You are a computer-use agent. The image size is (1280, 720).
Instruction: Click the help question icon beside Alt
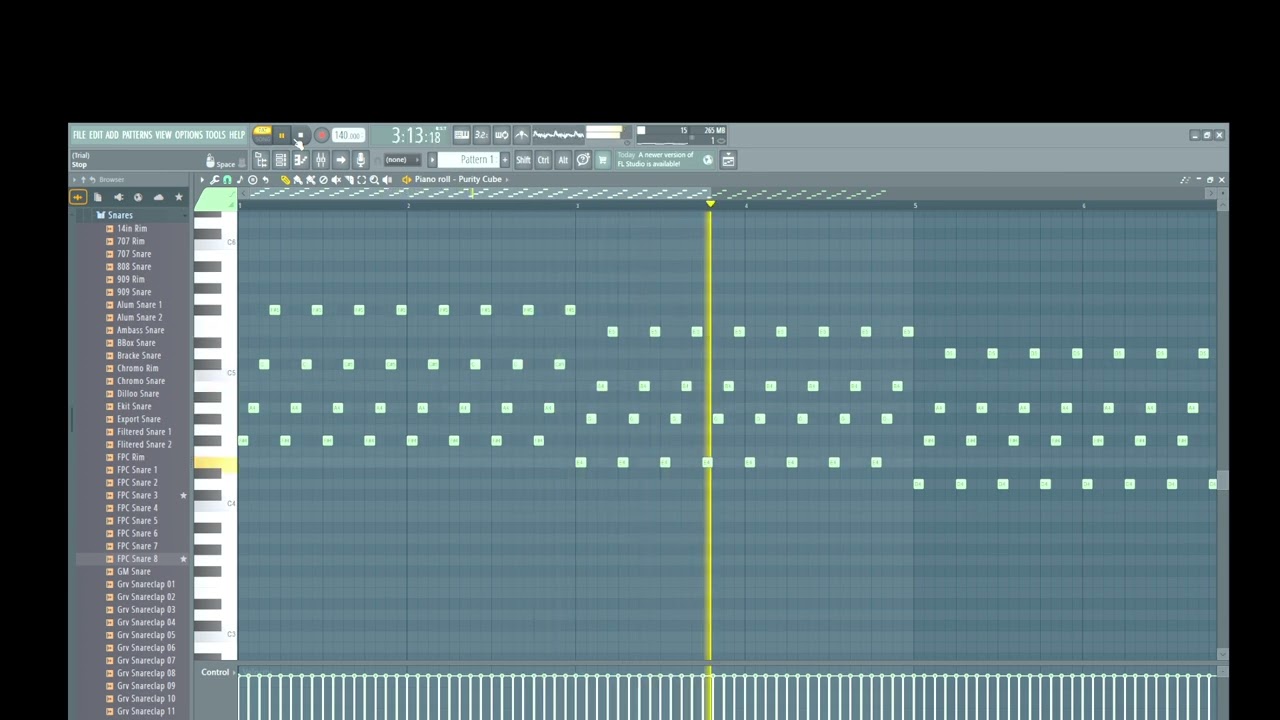[582, 160]
